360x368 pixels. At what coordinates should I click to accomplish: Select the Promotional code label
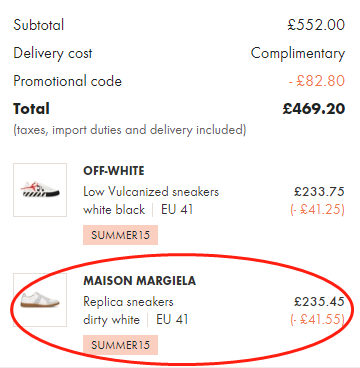point(68,81)
